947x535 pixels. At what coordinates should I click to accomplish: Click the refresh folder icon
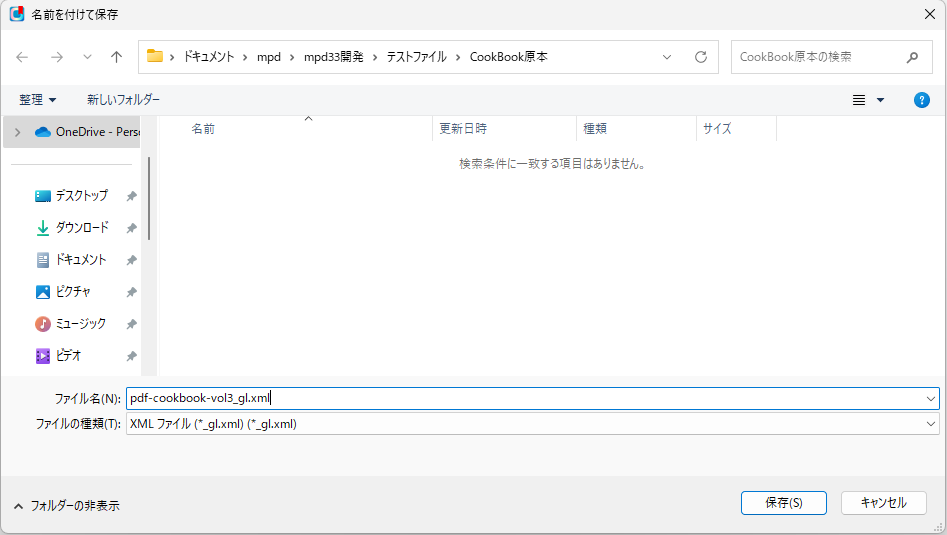[x=701, y=57]
